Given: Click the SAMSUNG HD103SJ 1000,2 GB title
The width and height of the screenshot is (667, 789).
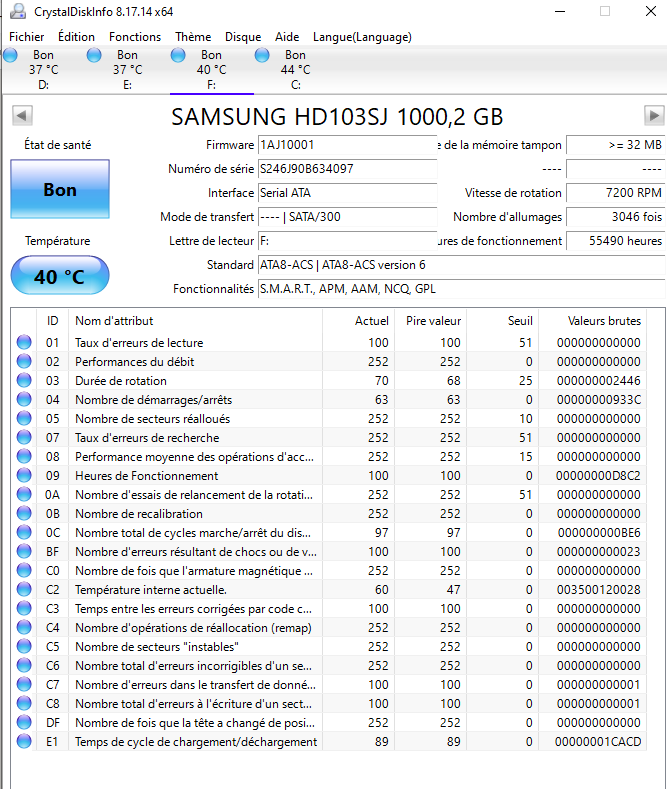Looking at the screenshot, I should 337,117.
